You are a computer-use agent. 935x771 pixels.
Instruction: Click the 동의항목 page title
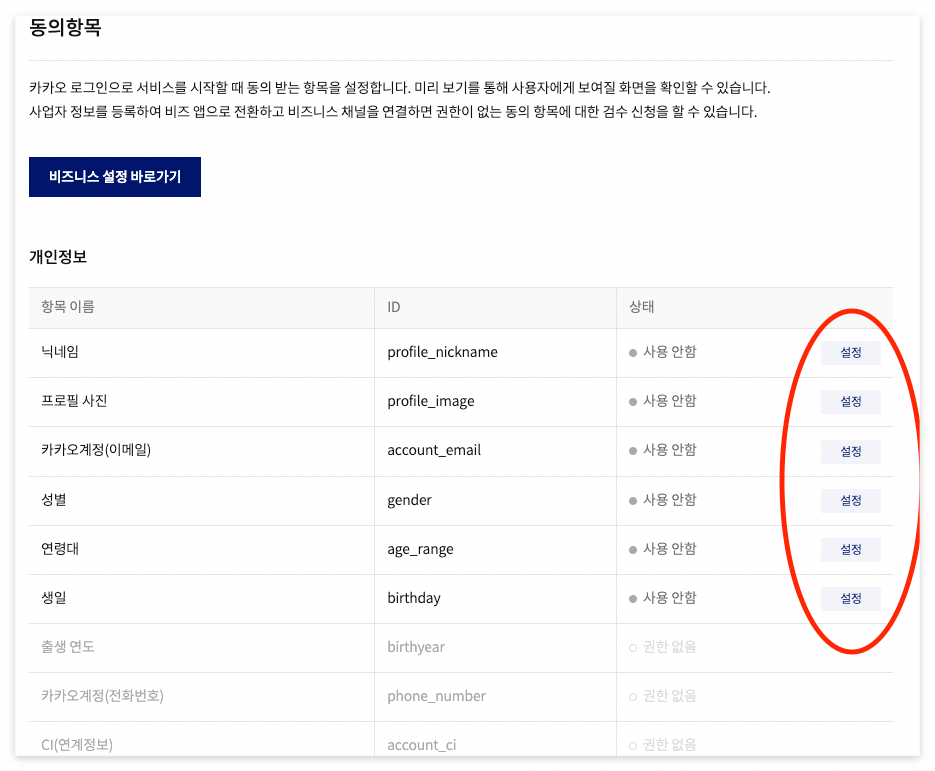pyautogui.click(x=65, y=27)
